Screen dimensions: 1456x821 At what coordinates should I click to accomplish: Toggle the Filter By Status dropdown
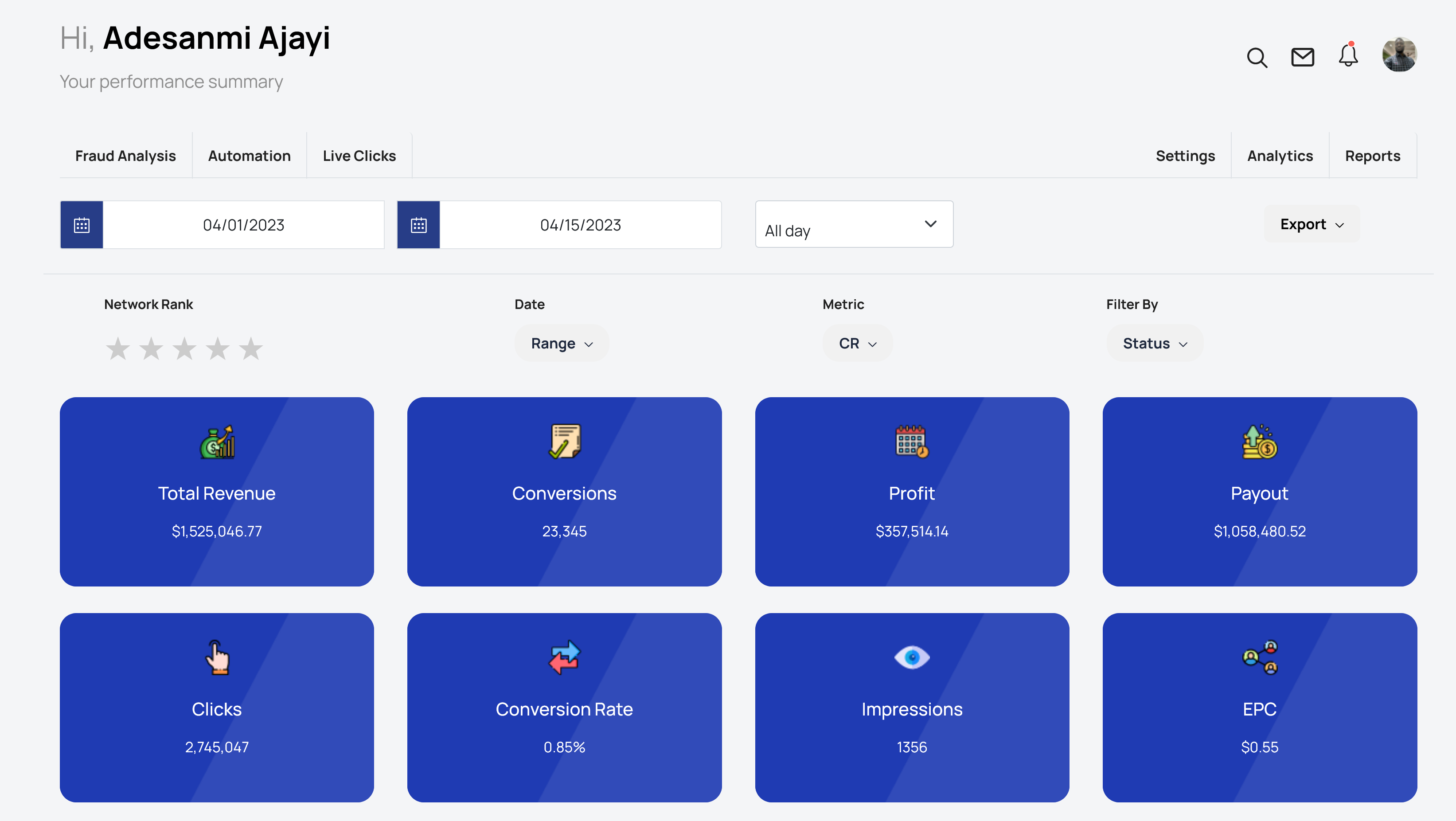click(1153, 343)
